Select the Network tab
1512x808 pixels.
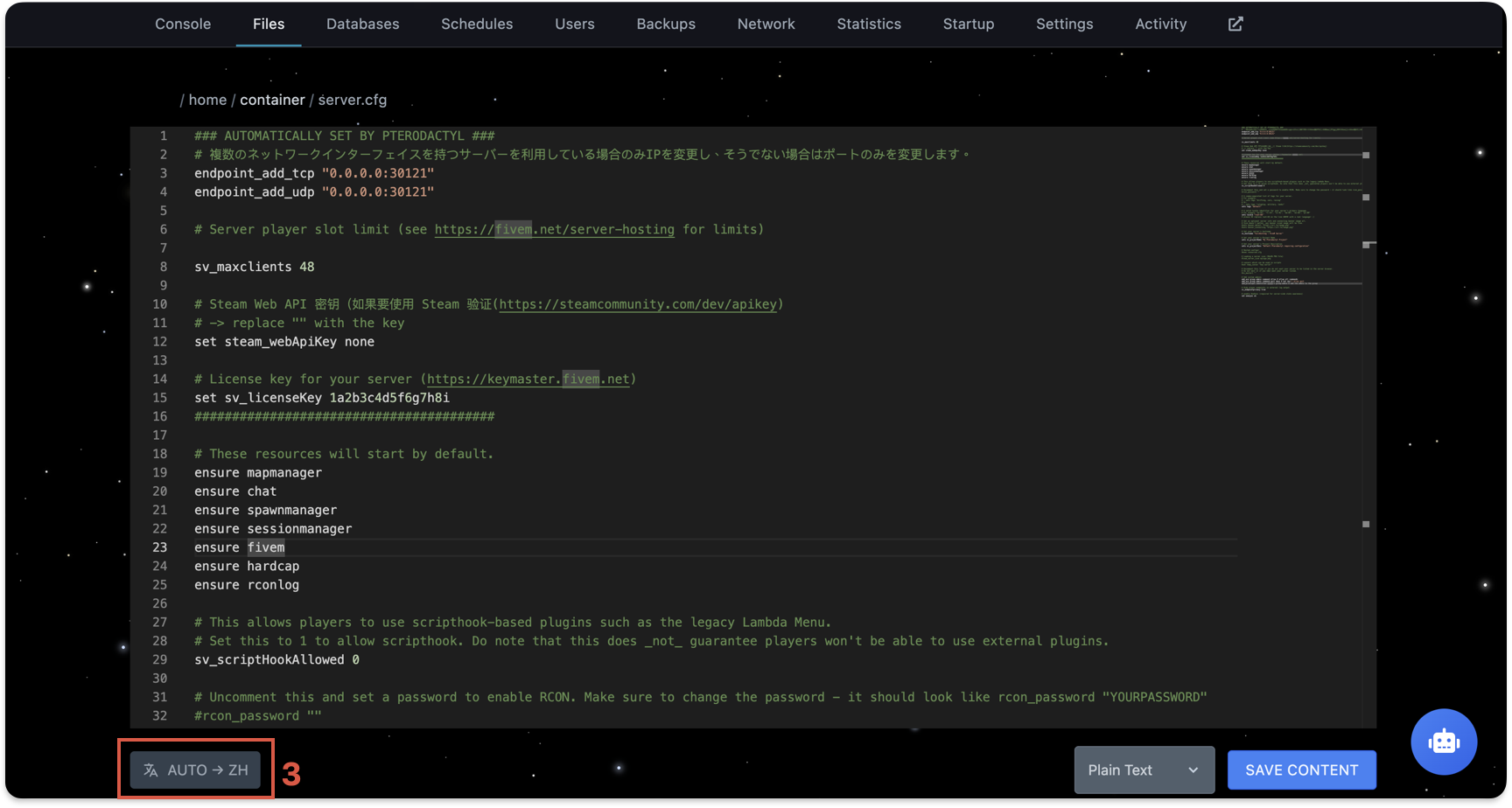[766, 24]
